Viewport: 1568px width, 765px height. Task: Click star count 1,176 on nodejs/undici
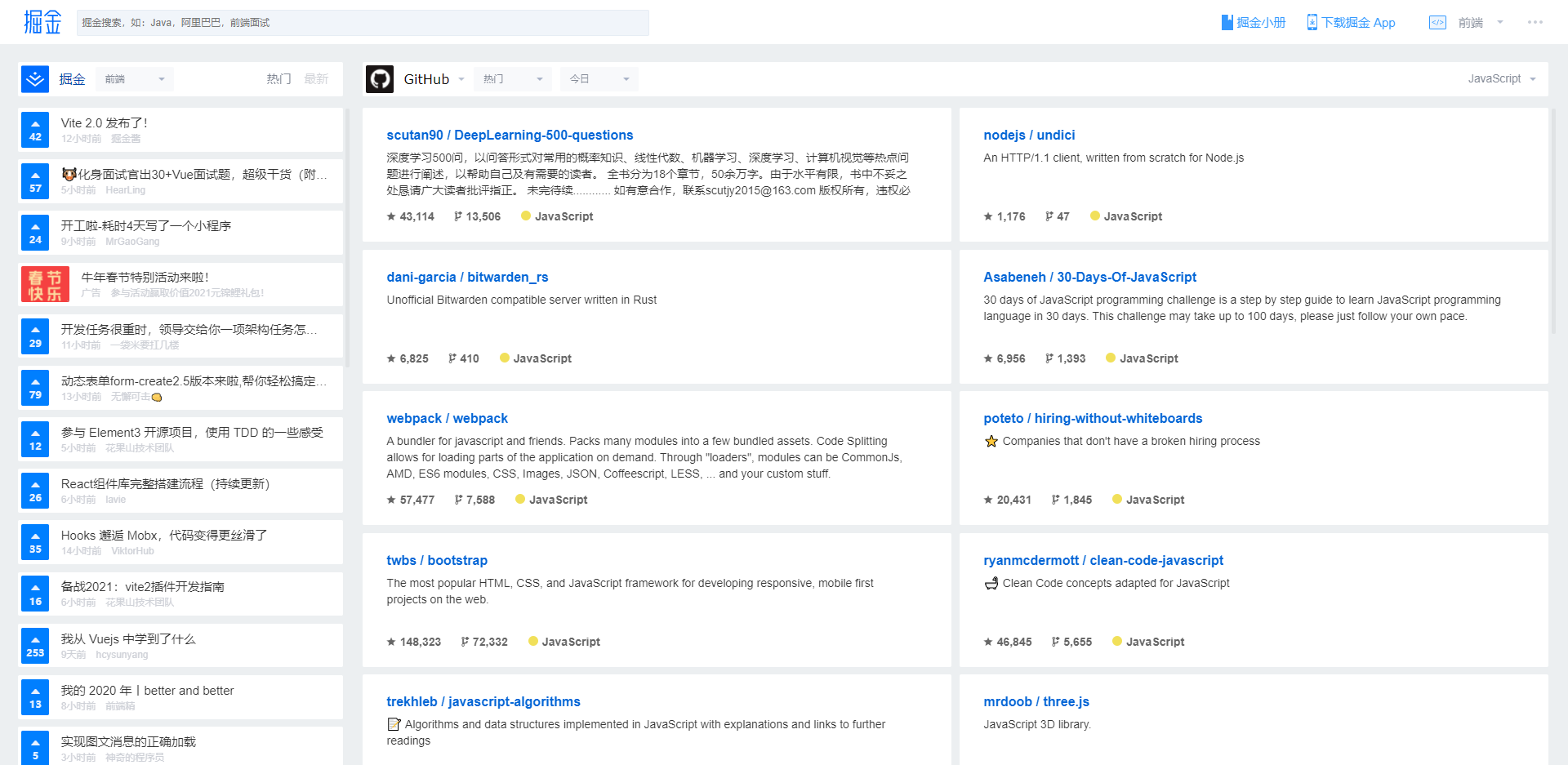coord(1004,216)
